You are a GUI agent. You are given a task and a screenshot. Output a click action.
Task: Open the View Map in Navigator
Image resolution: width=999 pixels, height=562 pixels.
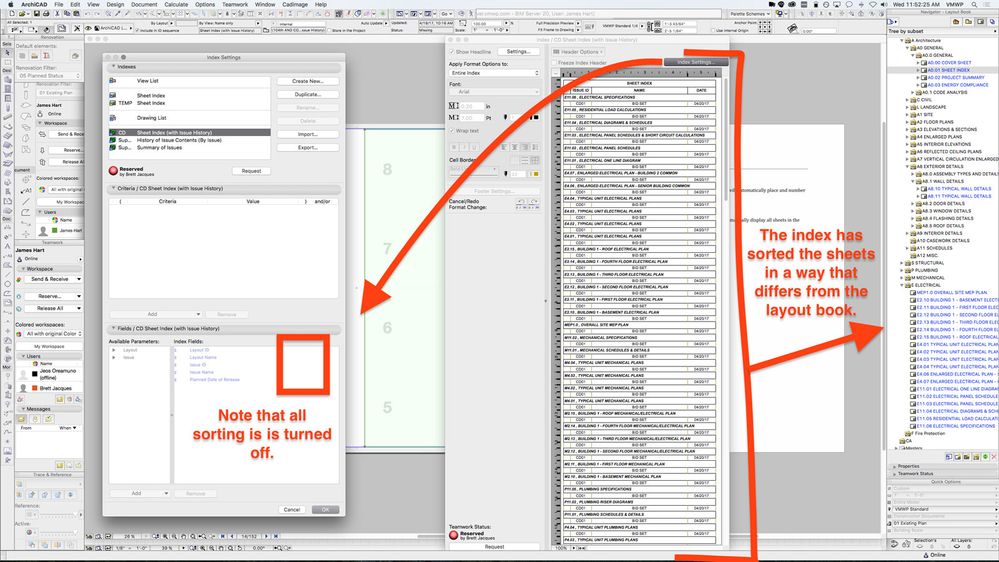click(968, 22)
